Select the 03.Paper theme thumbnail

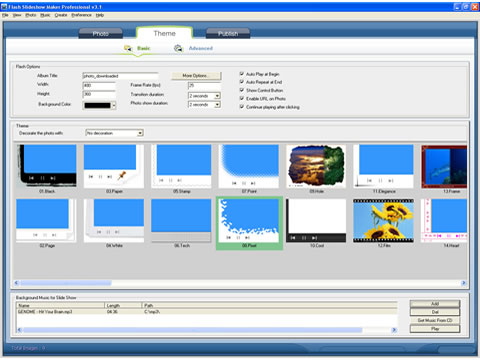coord(114,166)
